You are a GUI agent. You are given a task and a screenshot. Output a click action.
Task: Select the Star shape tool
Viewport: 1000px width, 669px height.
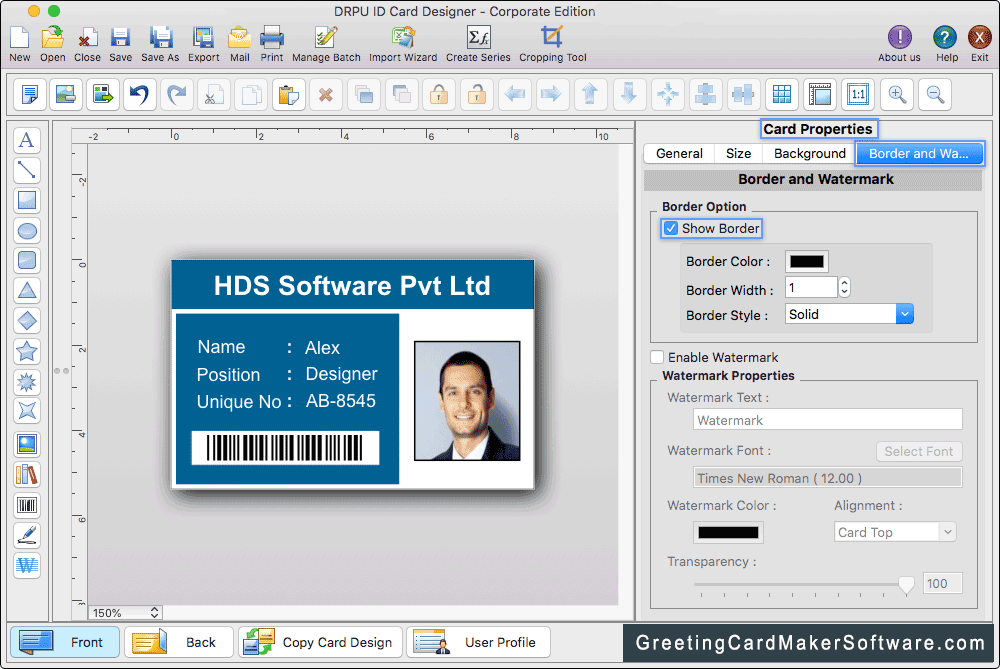[27, 351]
